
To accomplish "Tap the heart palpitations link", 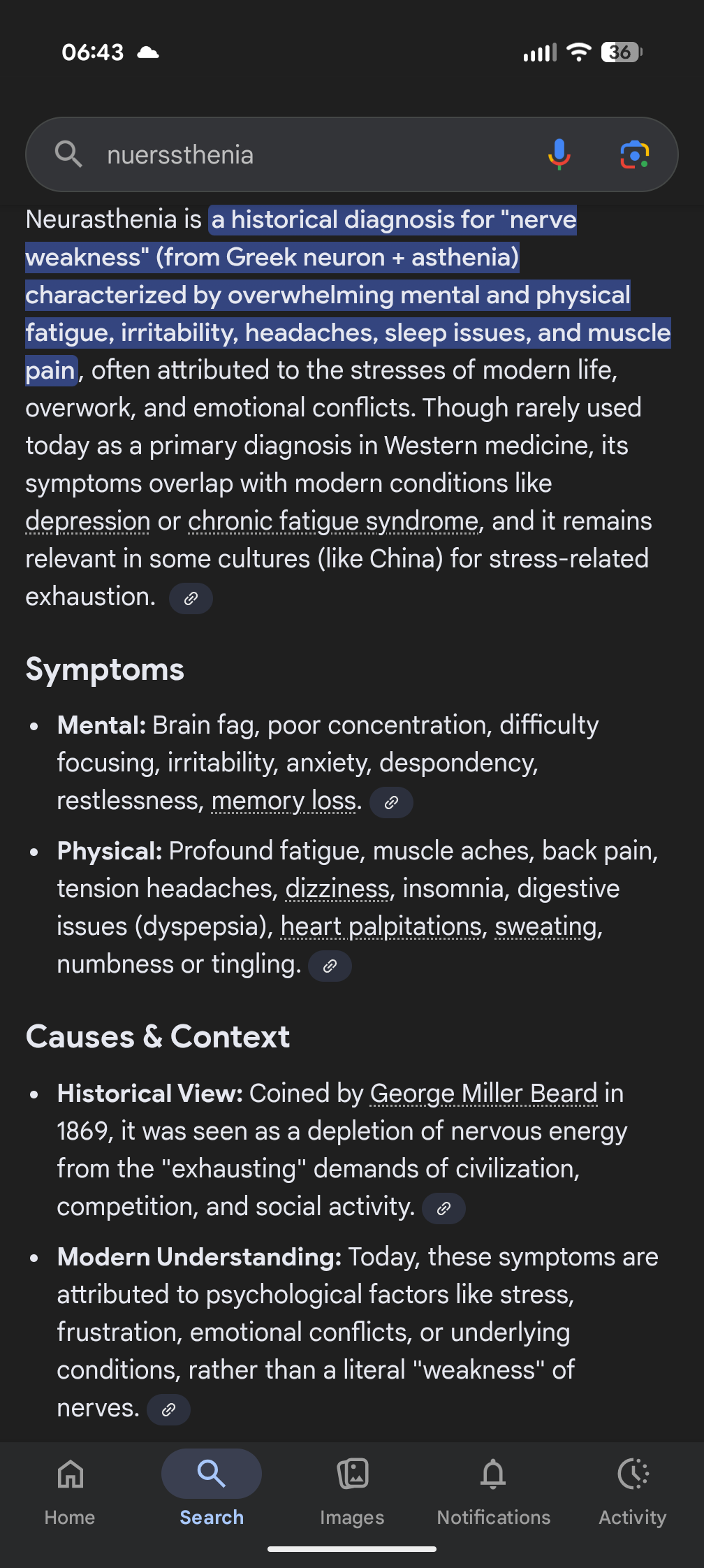I will [381, 927].
